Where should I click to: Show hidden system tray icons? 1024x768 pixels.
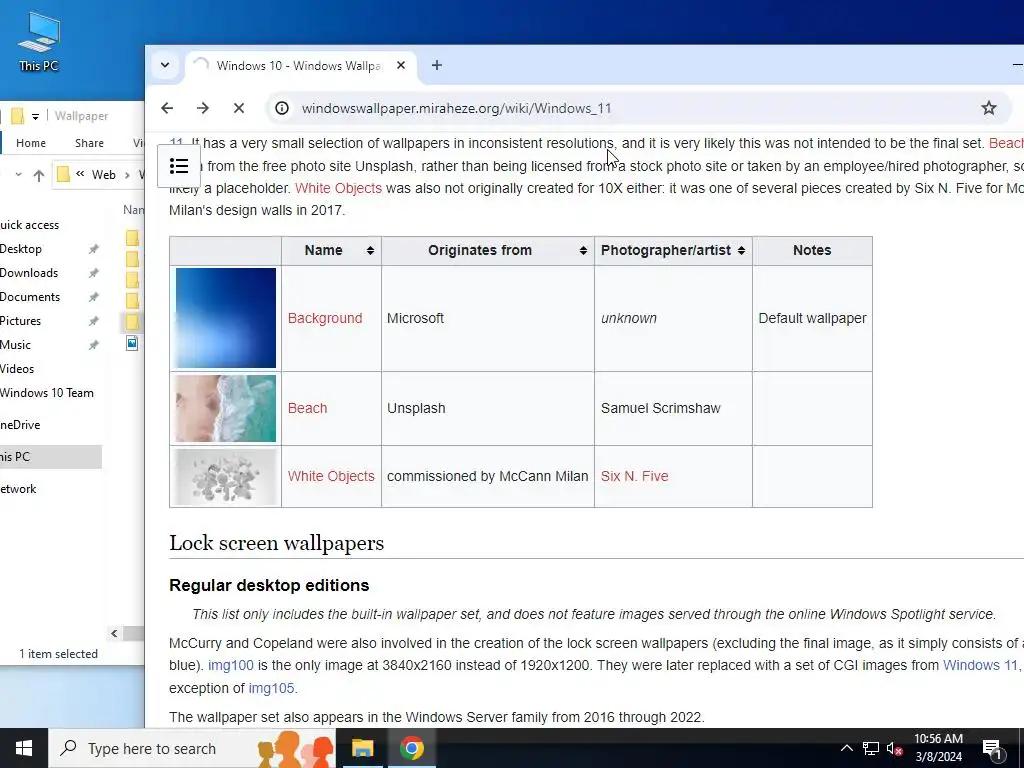coord(846,748)
